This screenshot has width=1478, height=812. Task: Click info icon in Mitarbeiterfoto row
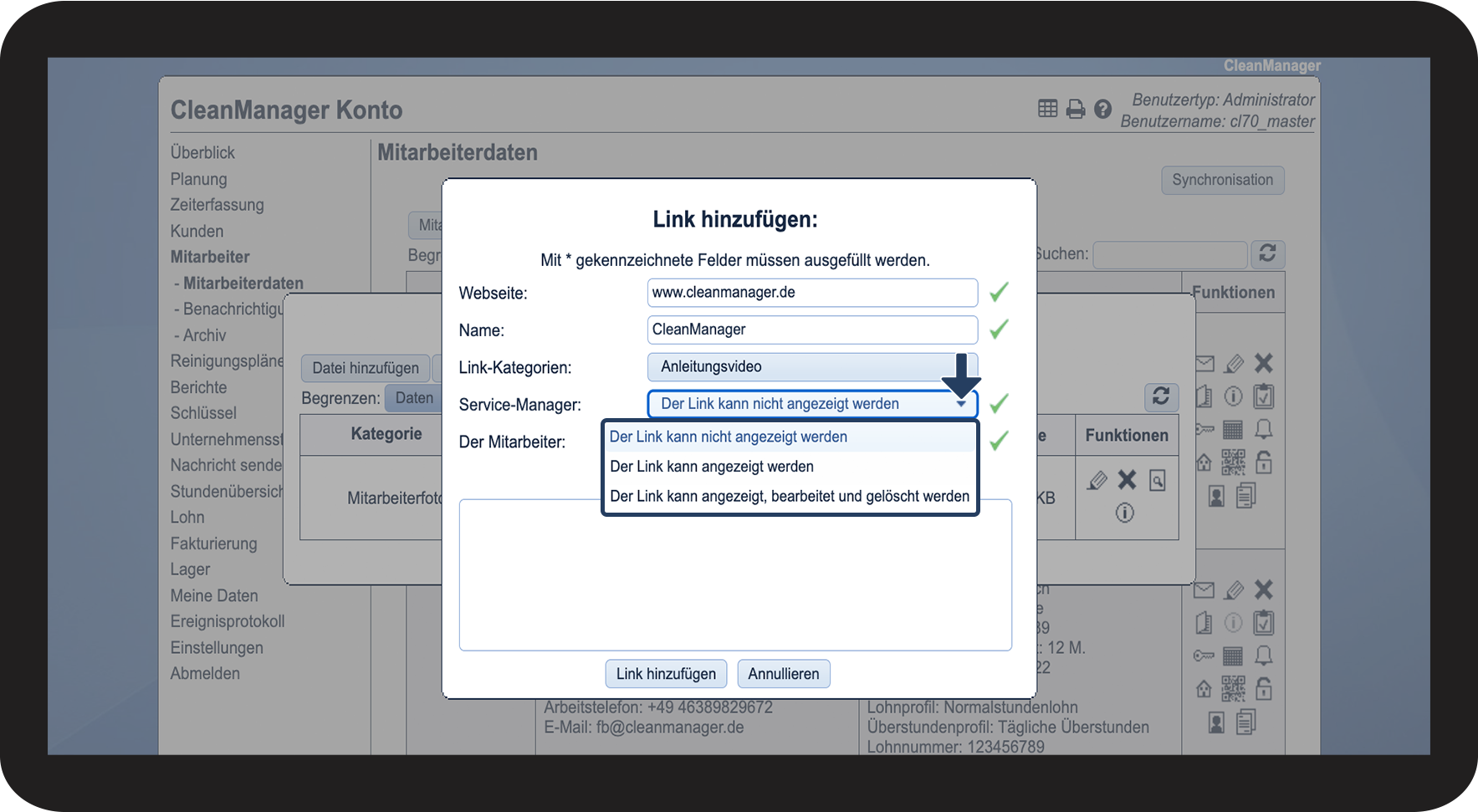point(1125,513)
